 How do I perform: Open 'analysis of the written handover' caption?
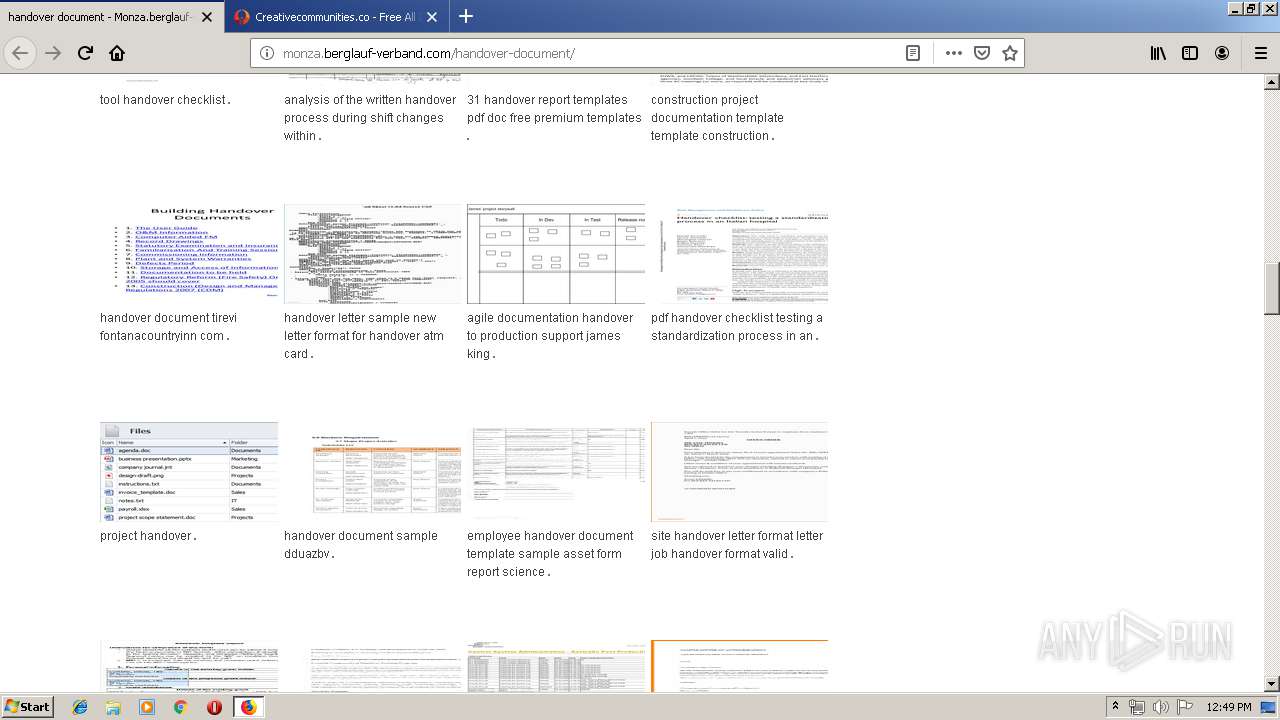(370, 118)
